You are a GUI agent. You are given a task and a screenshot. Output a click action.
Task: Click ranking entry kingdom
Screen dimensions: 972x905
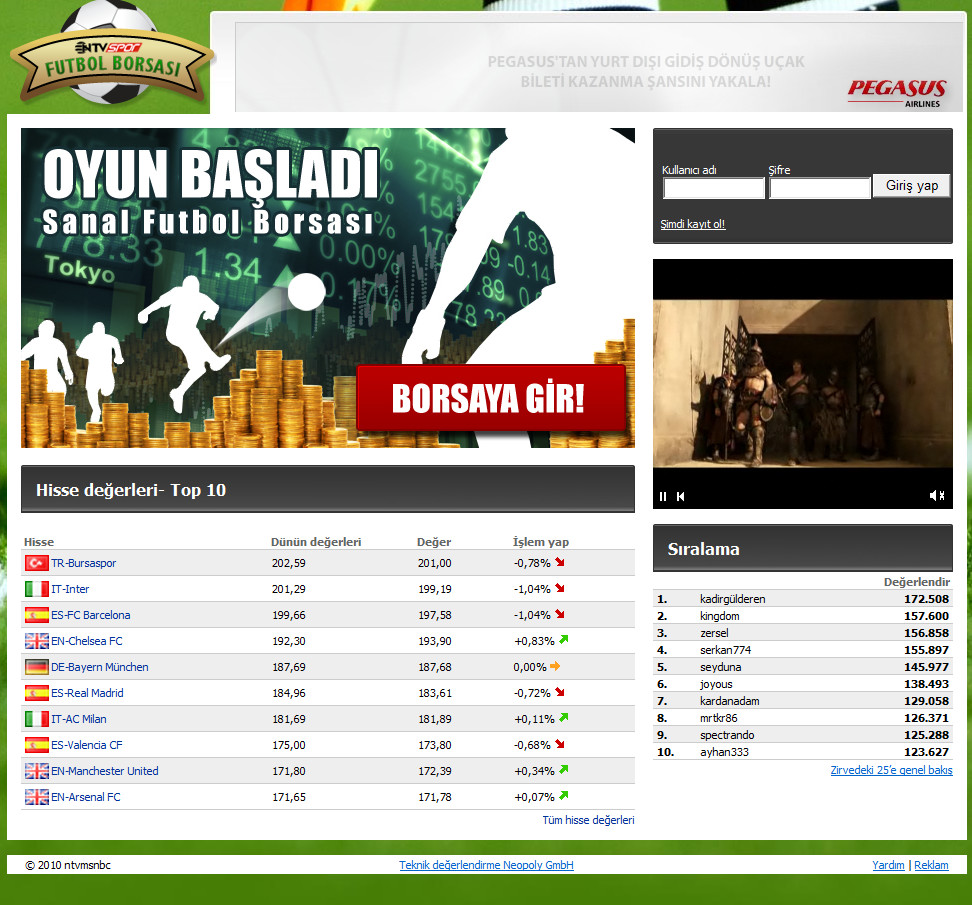click(x=720, y=616)
